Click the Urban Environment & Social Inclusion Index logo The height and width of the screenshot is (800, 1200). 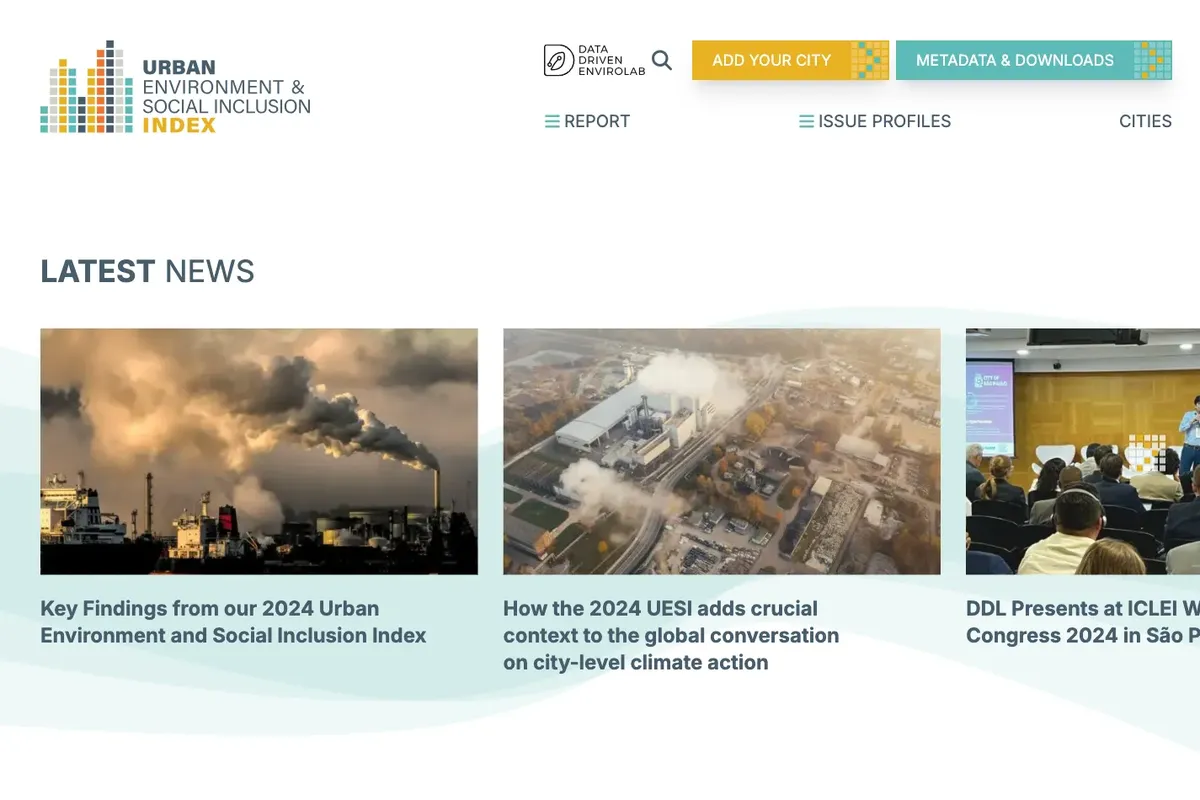click(176, 87)
